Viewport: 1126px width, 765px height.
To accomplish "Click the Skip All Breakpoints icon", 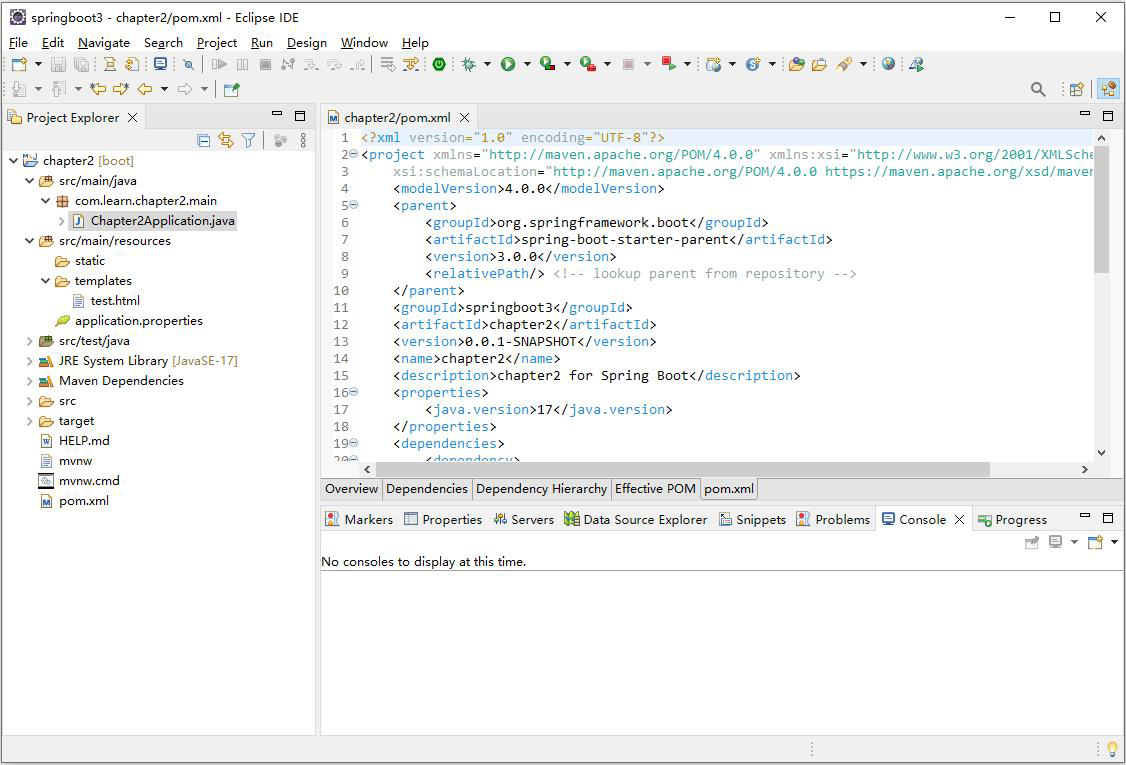I will coord(188,64).
